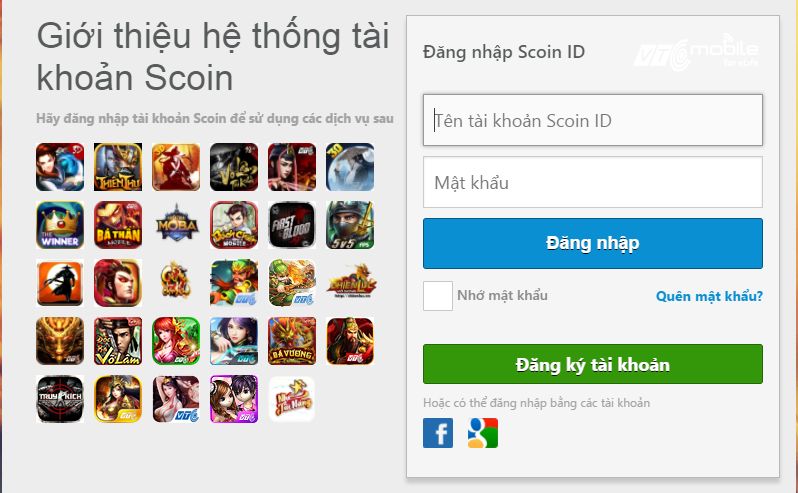
Task: Open the First Blood game icon
Action: pyautogui.click(x=292, y=225)
